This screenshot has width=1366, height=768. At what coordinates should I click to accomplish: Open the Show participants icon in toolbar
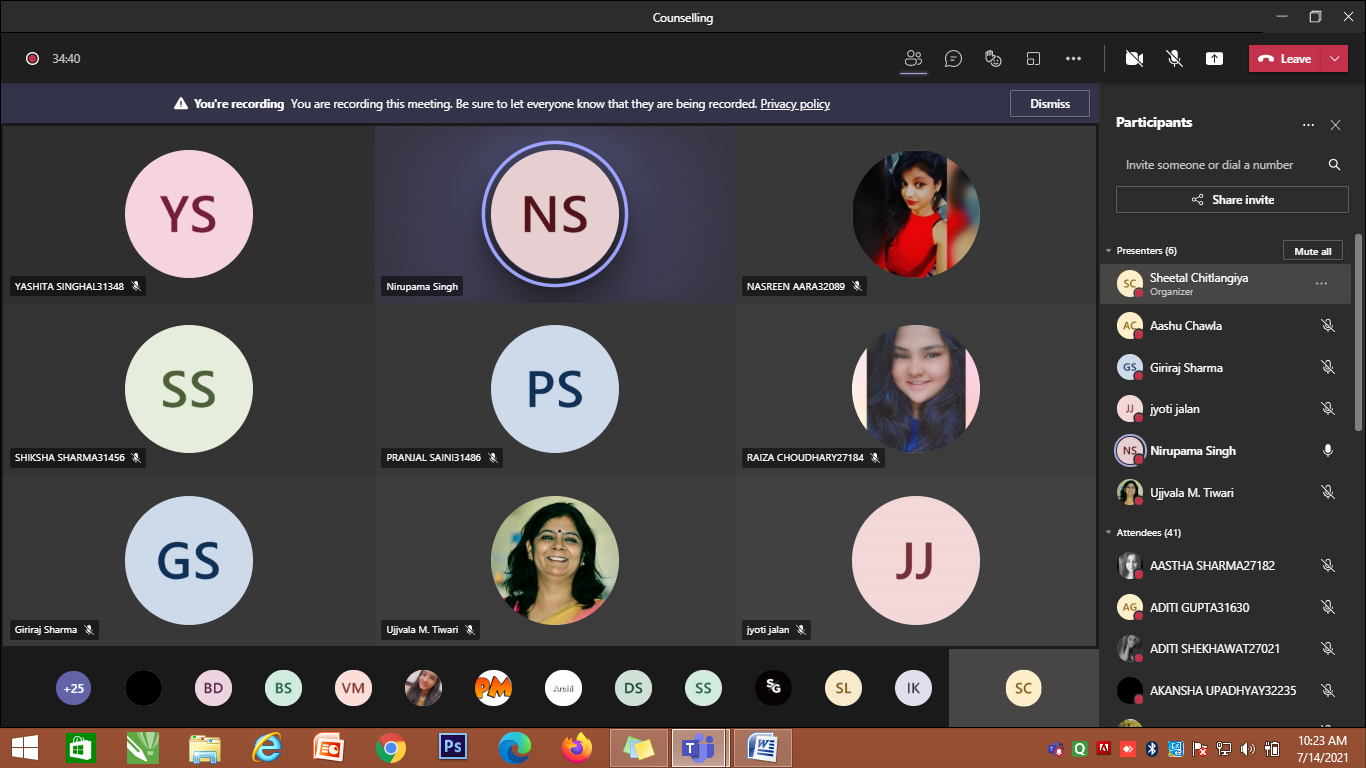[x=913, y=59]
